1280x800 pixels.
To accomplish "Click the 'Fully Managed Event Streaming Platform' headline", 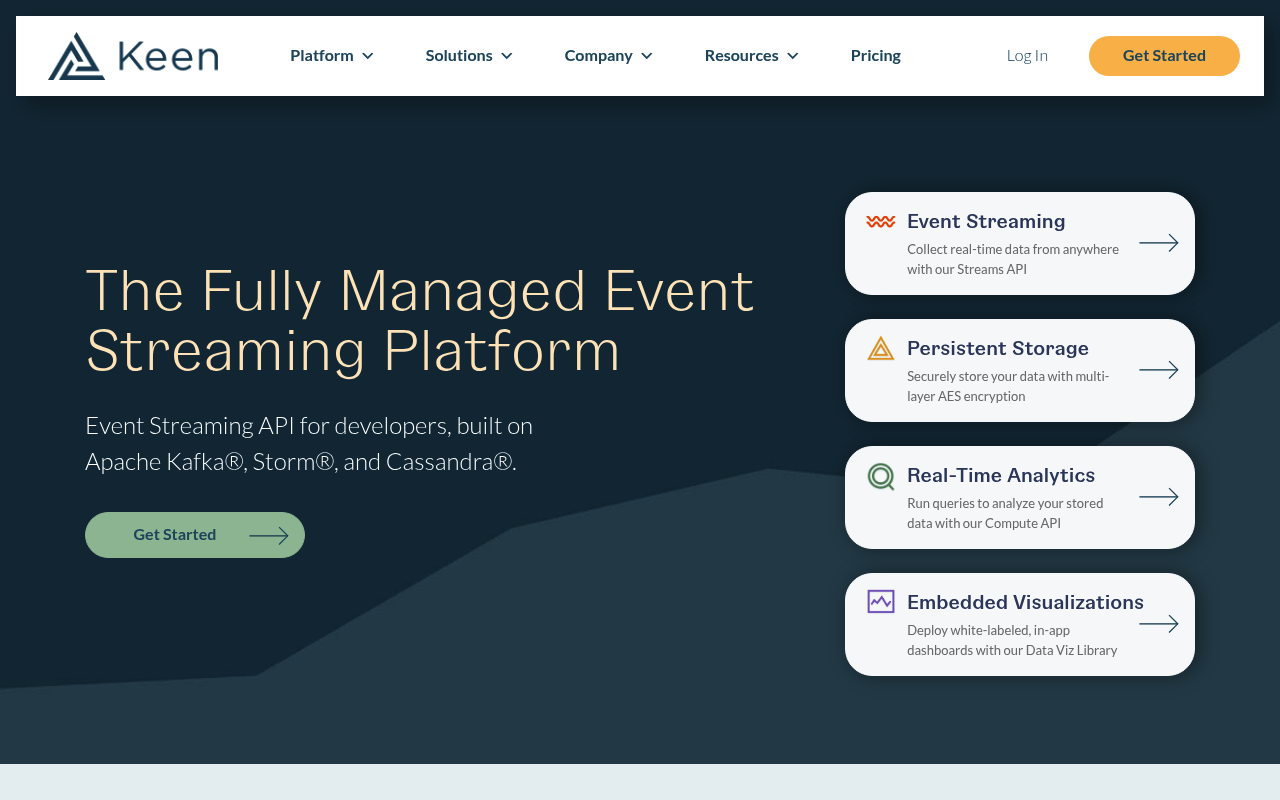I will 420,320.
